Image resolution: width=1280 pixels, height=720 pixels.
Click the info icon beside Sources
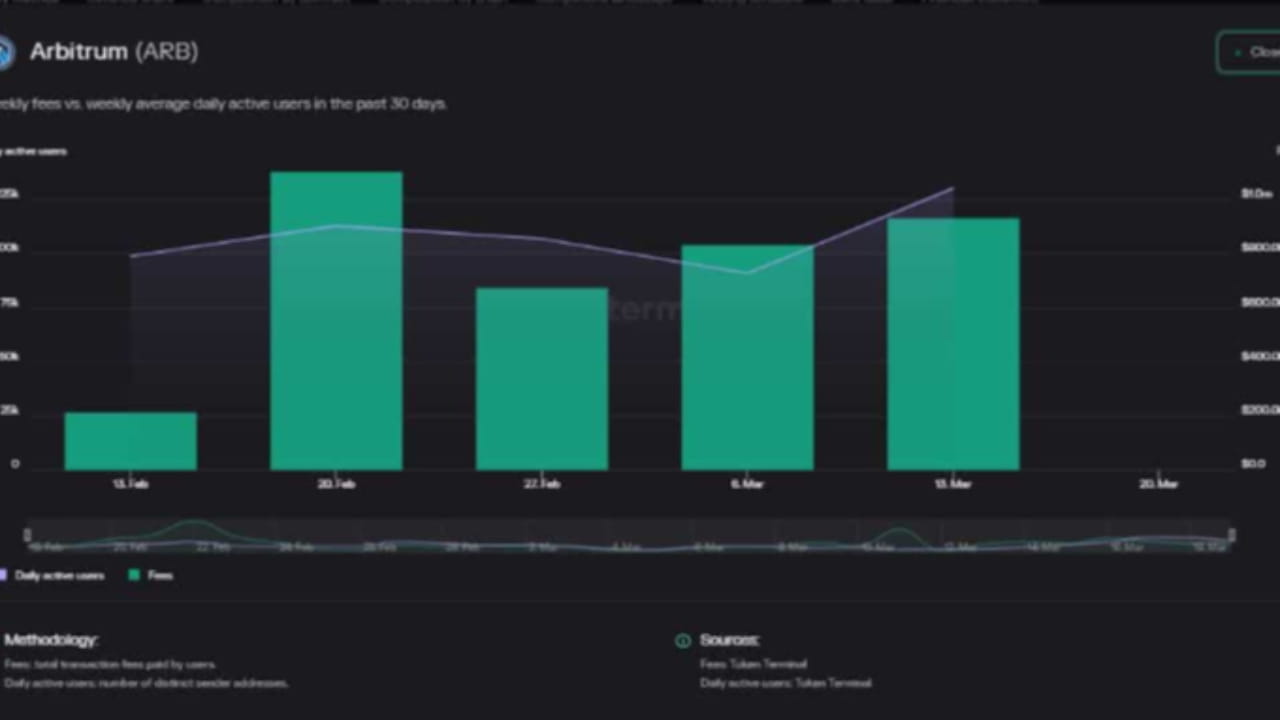(683, 640)
